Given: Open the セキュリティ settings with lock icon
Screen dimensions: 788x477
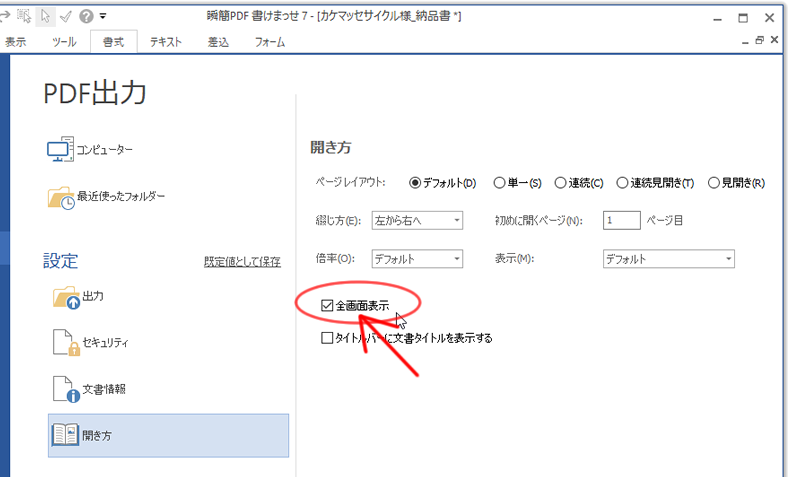Looking at the screenshot, I should point(66,342).
